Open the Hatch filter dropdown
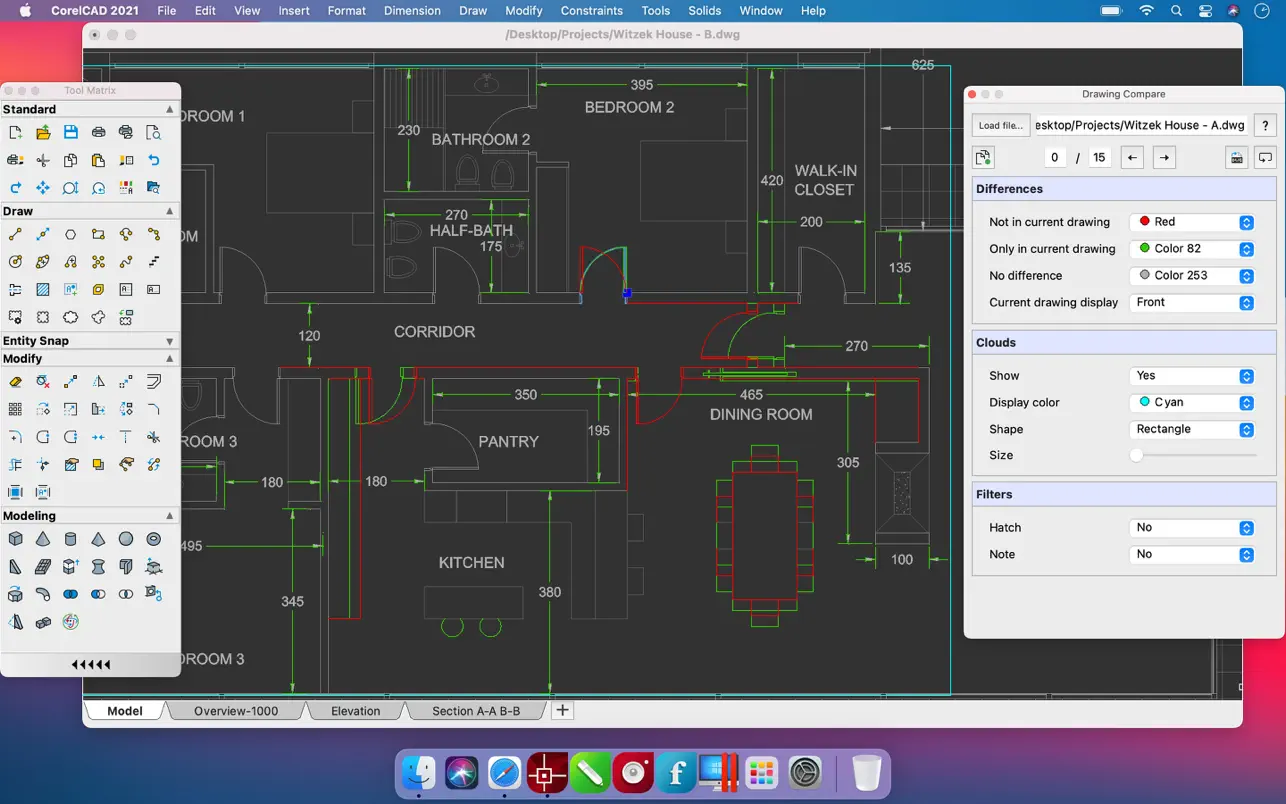This screenshot has height=804, width=1286. (1191, 528)
